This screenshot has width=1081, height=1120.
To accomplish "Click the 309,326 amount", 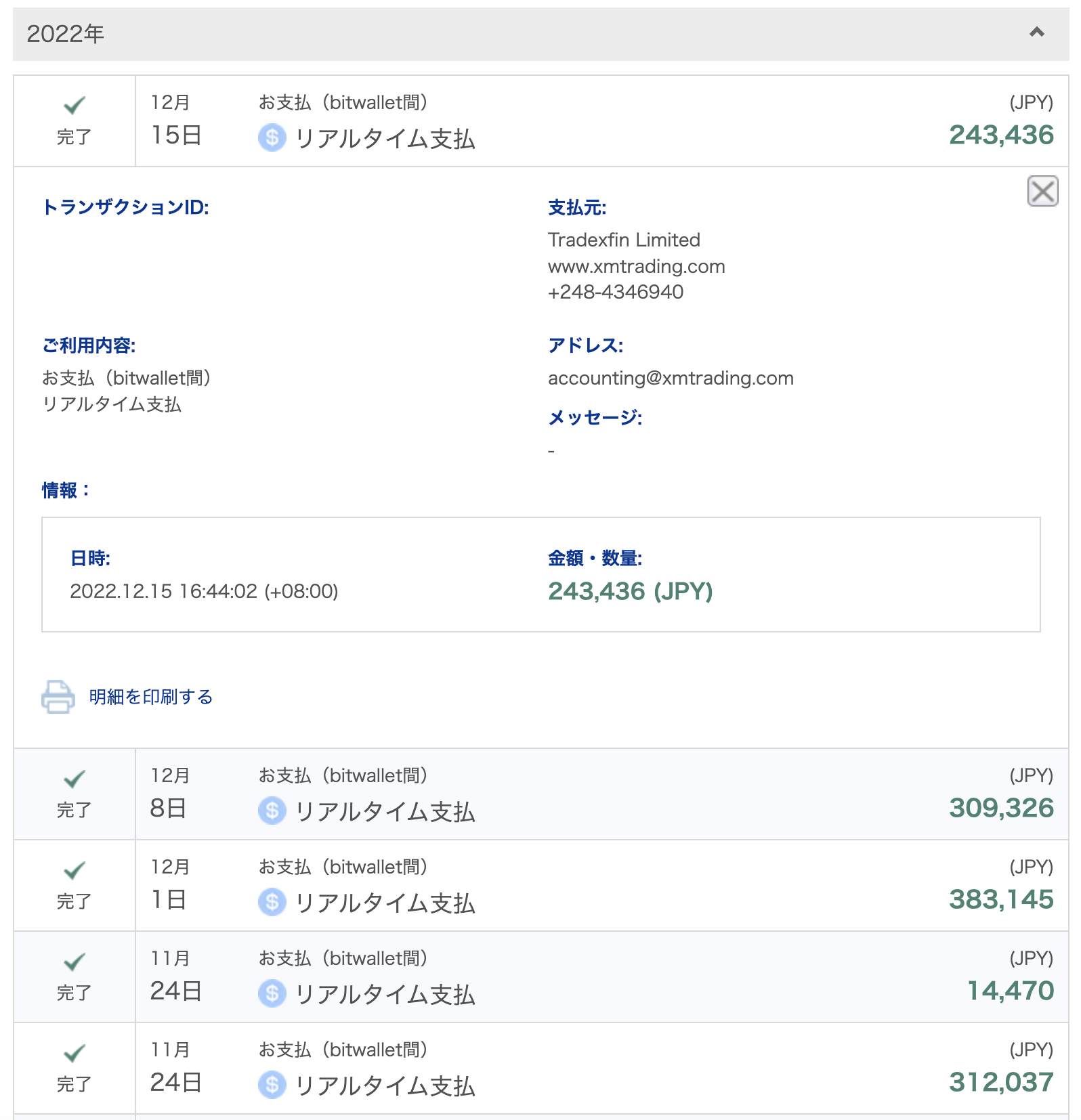I will pos(1001,808).
